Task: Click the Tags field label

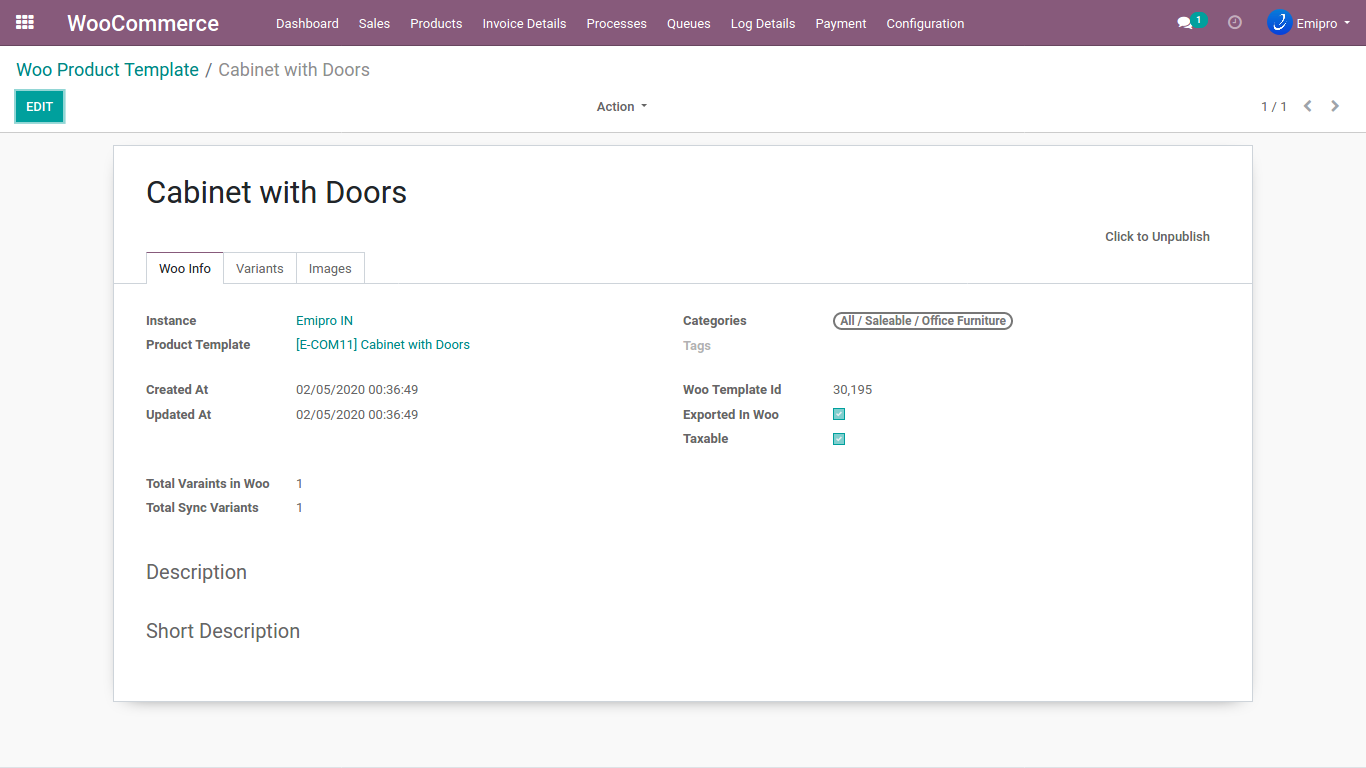Action: point(697,346)
